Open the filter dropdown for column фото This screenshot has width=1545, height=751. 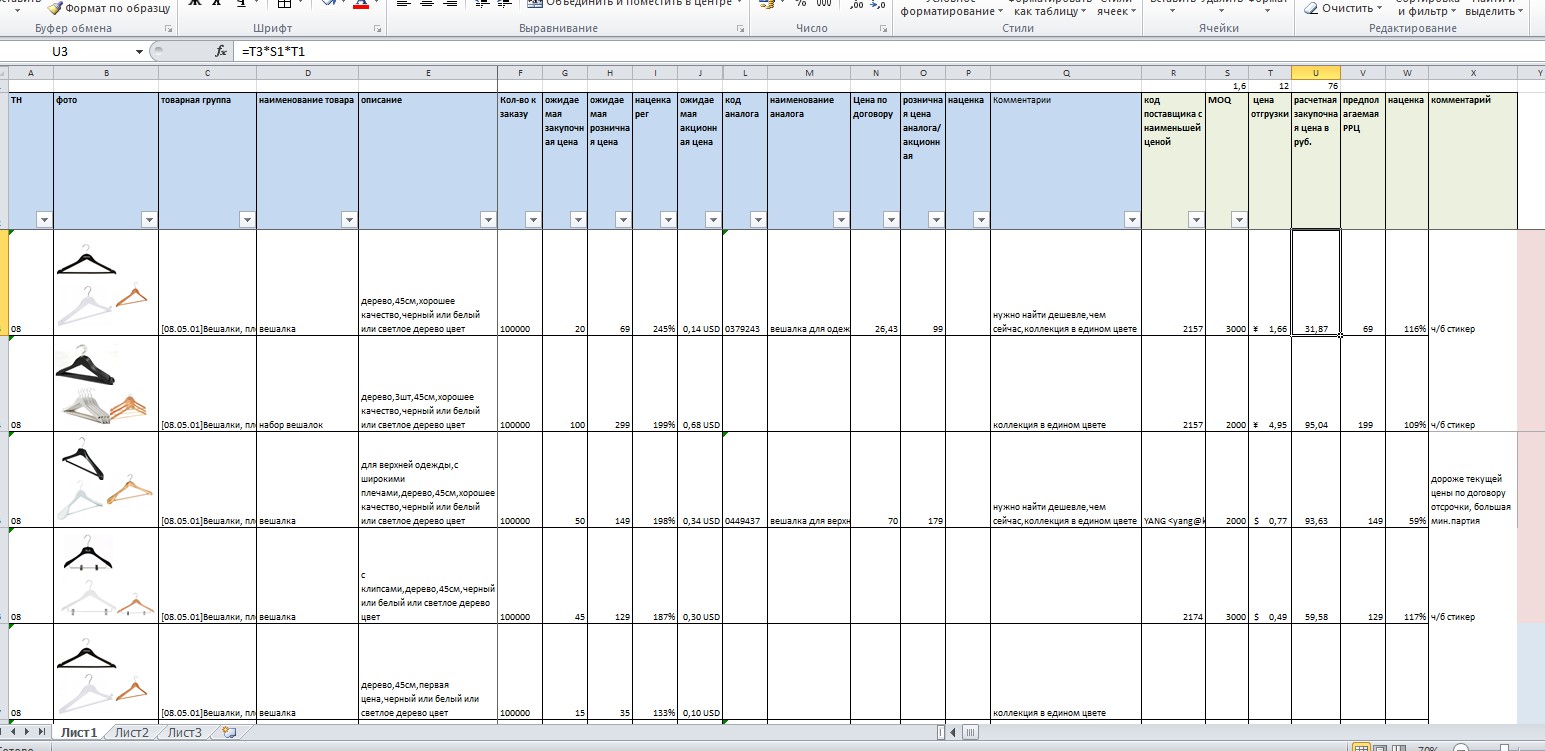tap(149, 219)
